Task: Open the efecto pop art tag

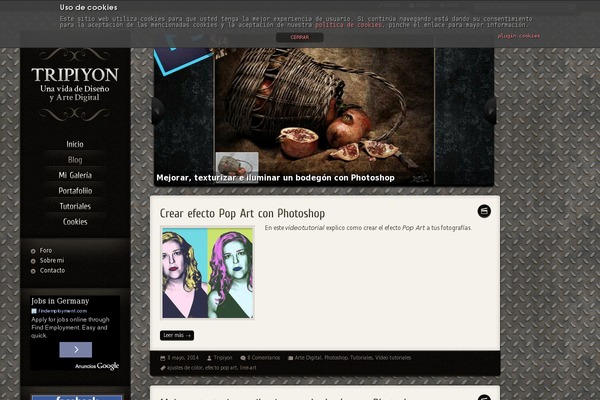Action: coord(221,368)
